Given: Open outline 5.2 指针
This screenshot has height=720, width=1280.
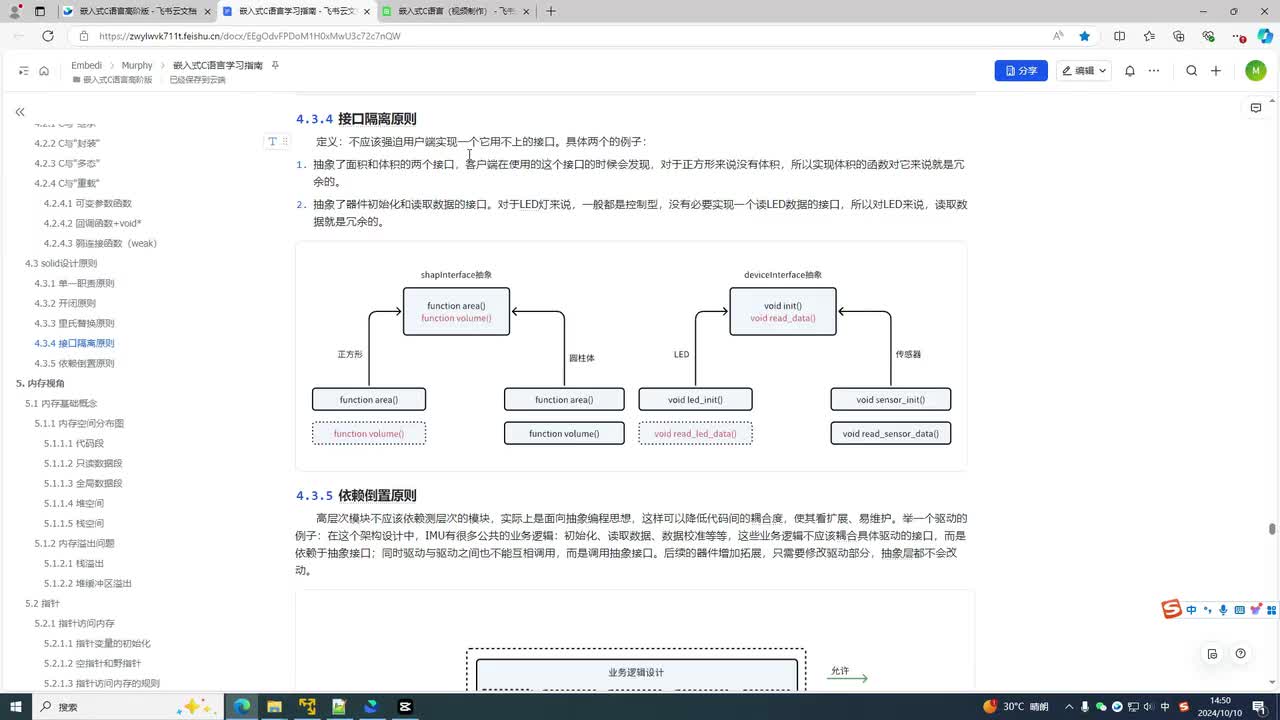Looking at the screenshot, I should coord(42,603).
